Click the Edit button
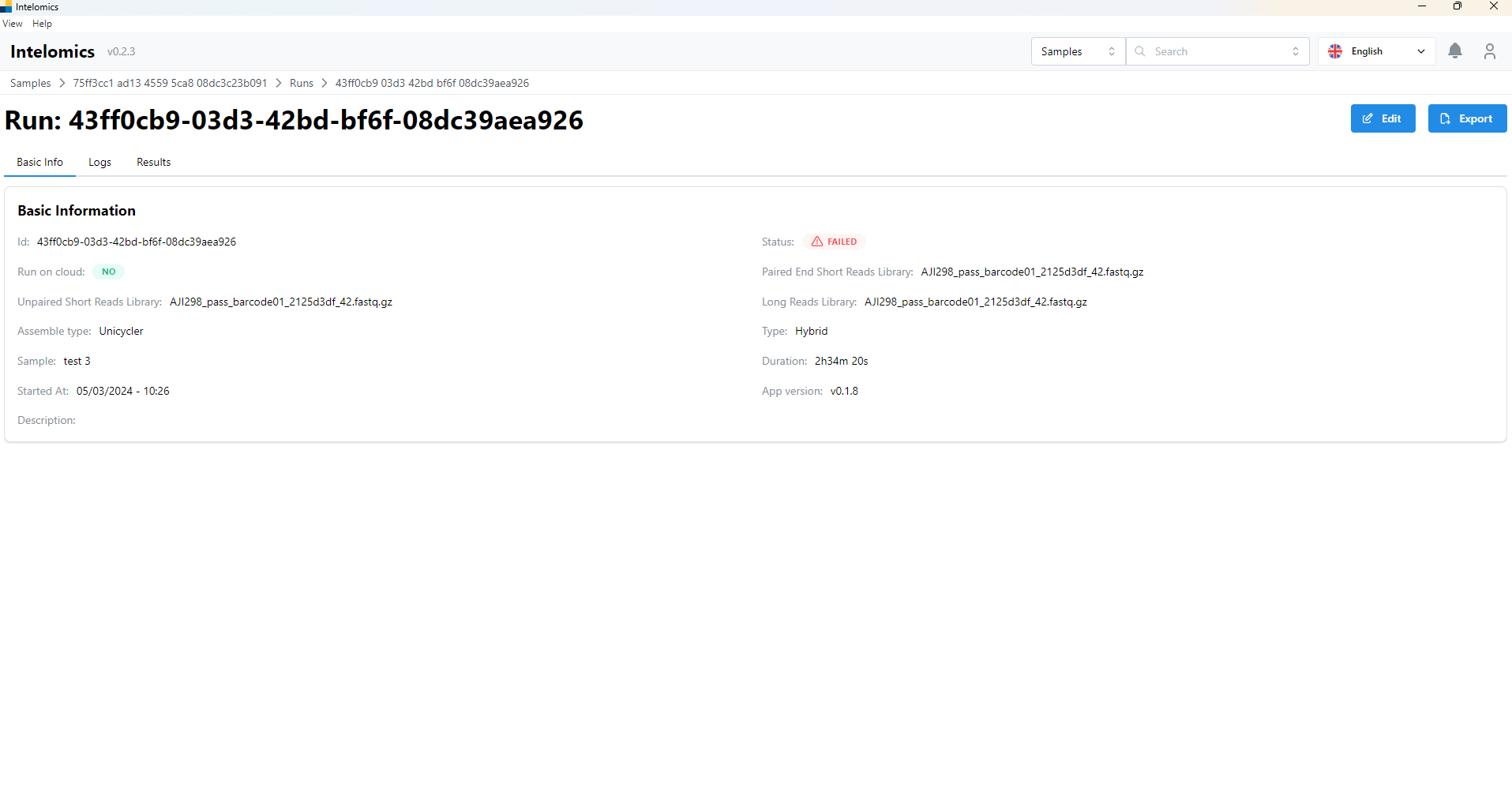This screenshot has width=1512, height=810. point(1383,118)
